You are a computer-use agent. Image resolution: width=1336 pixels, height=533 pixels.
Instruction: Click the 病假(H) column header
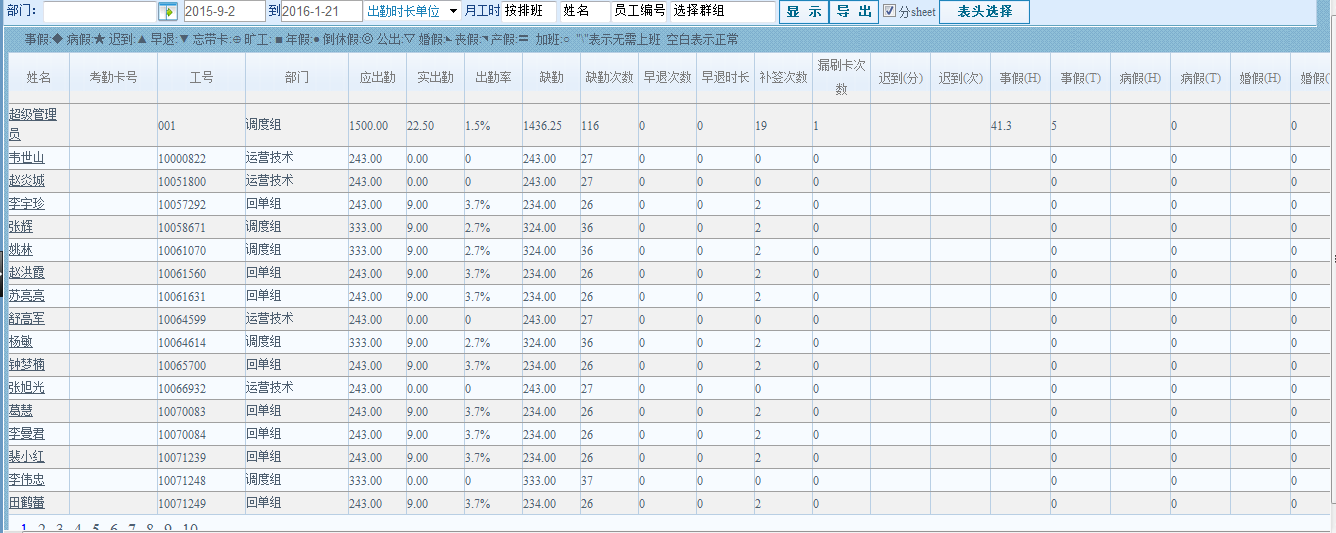coord(1140,77)
